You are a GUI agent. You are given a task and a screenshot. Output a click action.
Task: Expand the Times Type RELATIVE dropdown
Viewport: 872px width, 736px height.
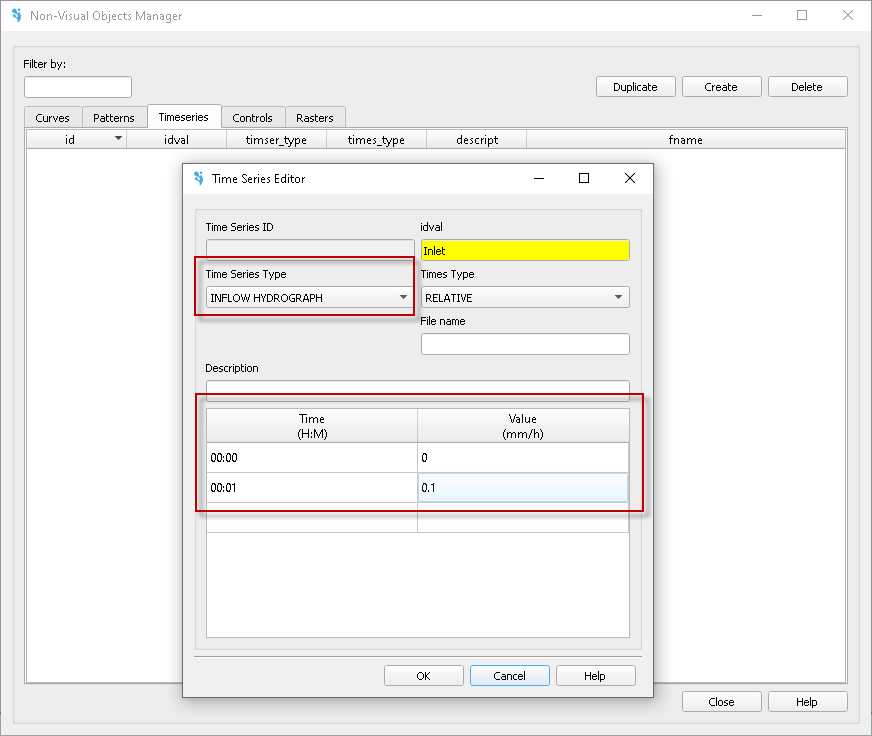tap(524, 298)
